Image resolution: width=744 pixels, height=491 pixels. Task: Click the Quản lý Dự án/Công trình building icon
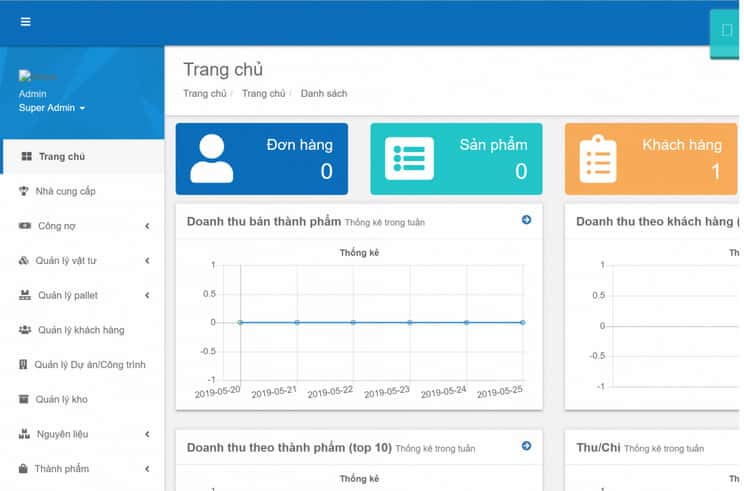click(23, 365)
